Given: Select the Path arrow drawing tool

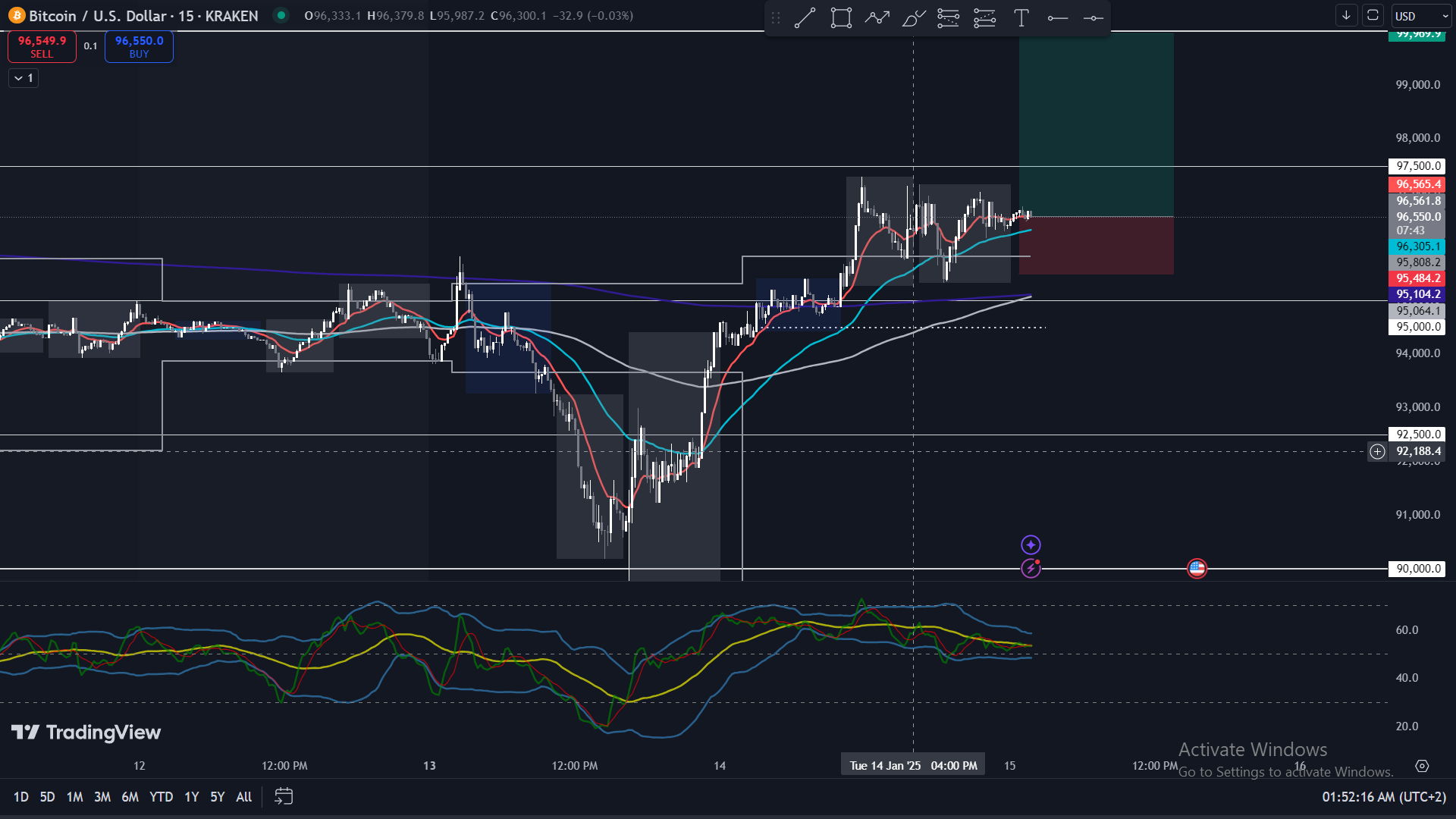Looking at the screenshot, I should 877,17.
